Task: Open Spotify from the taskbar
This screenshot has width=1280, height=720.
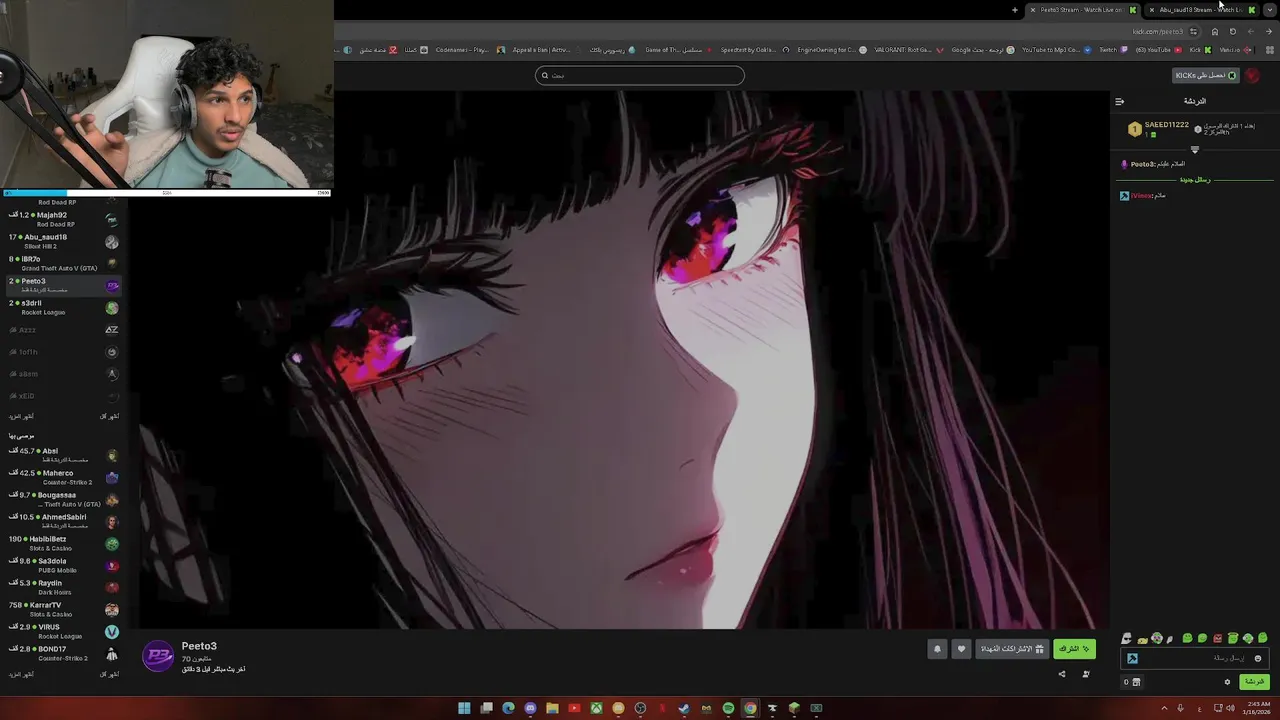Action: pos(728,708)
